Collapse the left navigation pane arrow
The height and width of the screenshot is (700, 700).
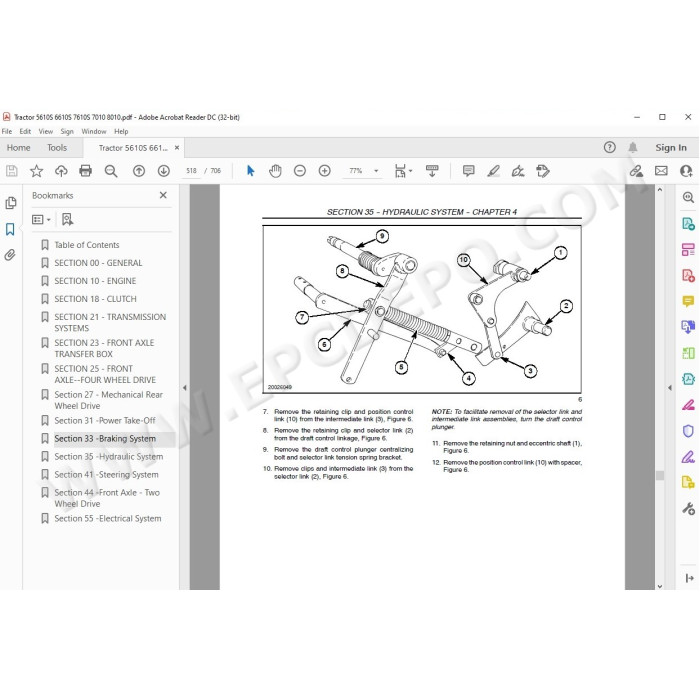[185, 388]
